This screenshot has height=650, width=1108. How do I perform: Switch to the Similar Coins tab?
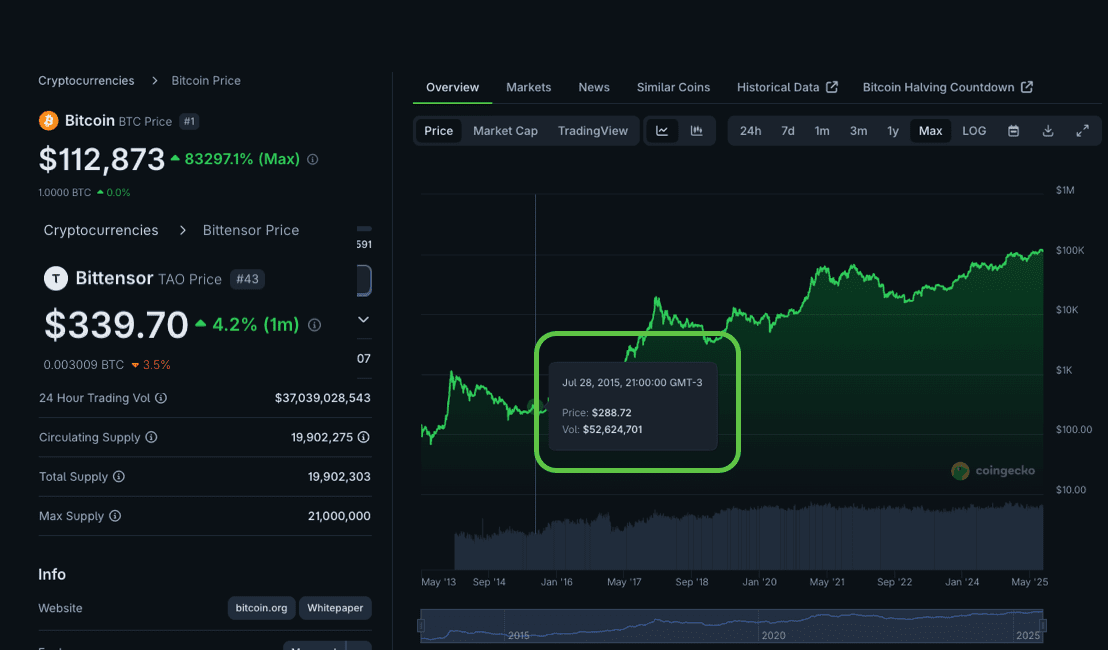click(673, 87)
